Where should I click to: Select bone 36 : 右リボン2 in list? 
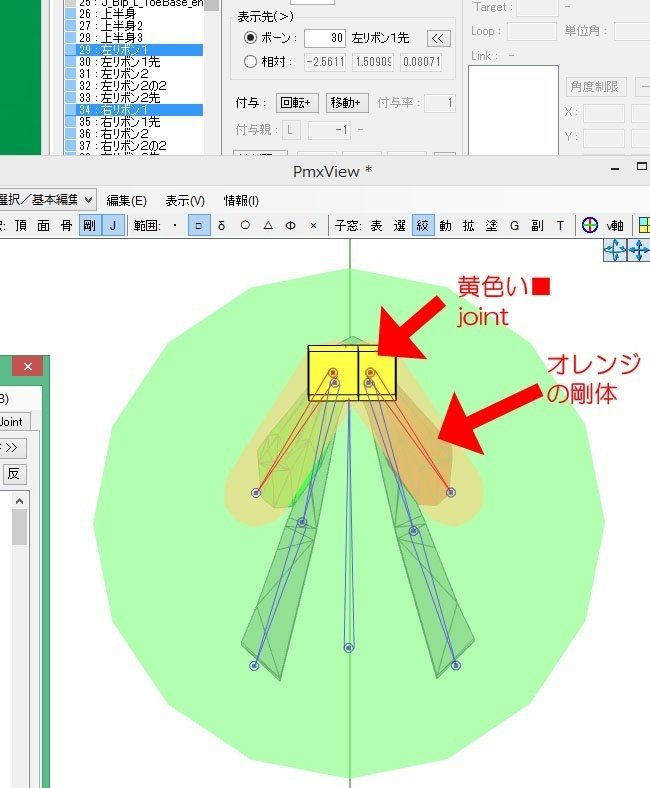(x=134, y=134)
